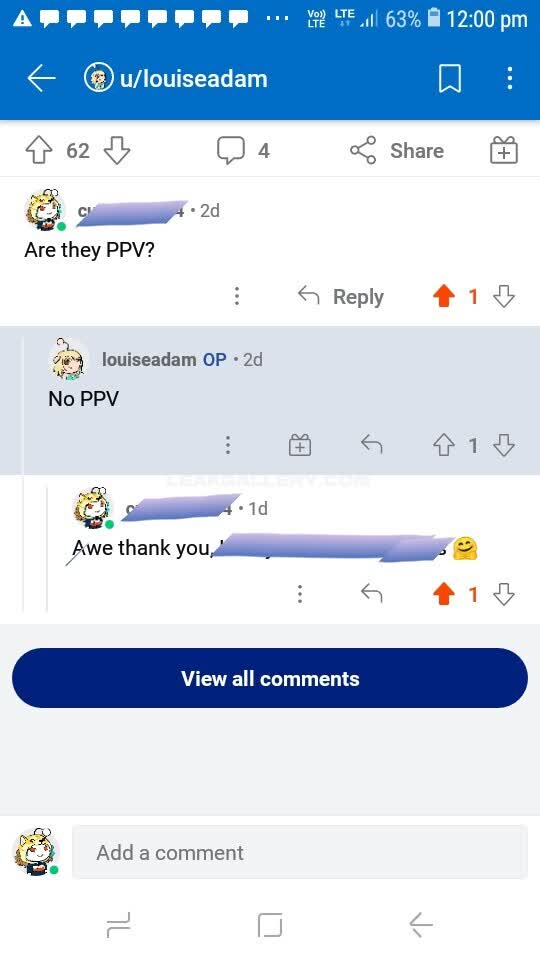The height and width of the screenshot is (960, 540).
Task: Open options for 'No PPV' comment
Action: click(228, 445)
